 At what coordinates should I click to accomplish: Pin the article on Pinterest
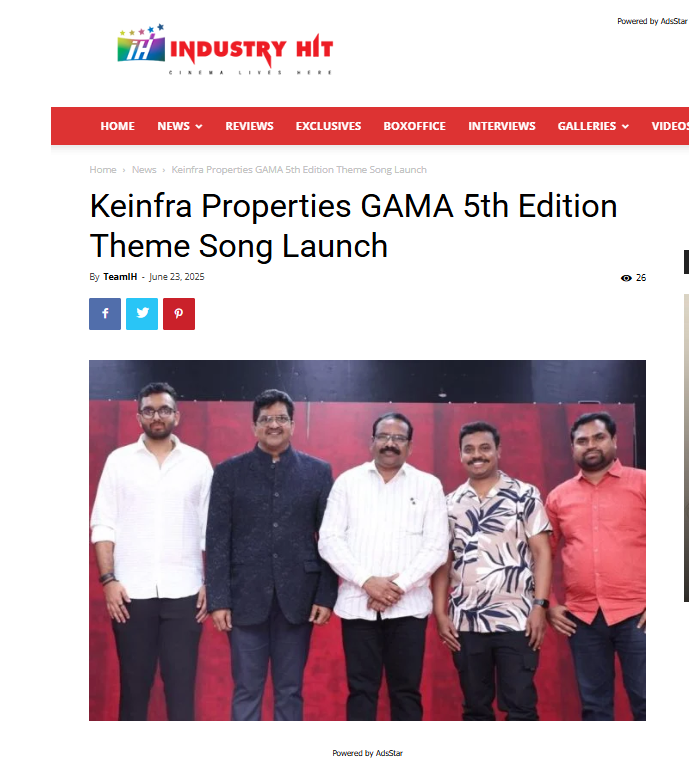point(179,314)
